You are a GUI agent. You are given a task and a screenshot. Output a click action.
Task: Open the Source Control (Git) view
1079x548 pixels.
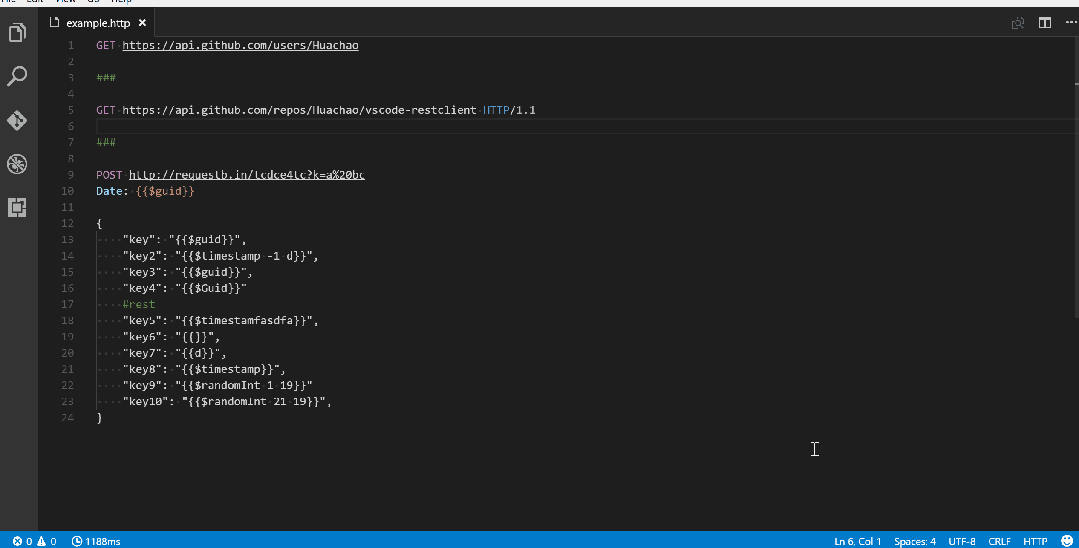point(17,120)
